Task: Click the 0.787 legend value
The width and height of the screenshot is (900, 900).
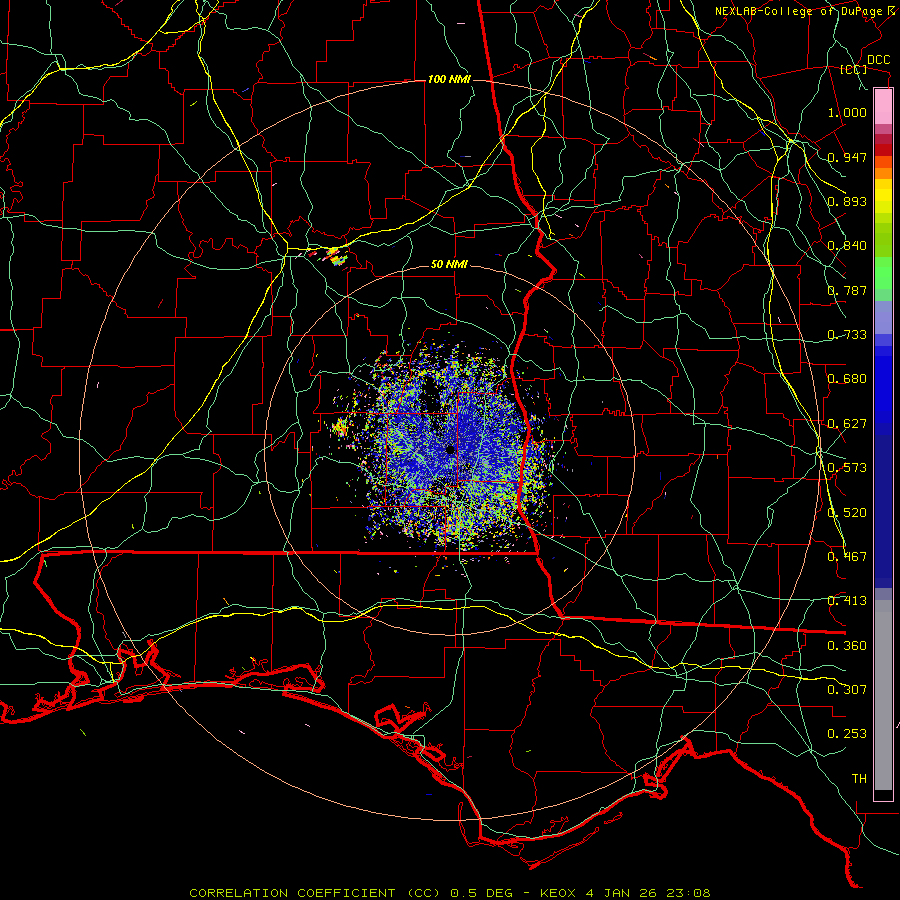Action: (x=847, y=290)
